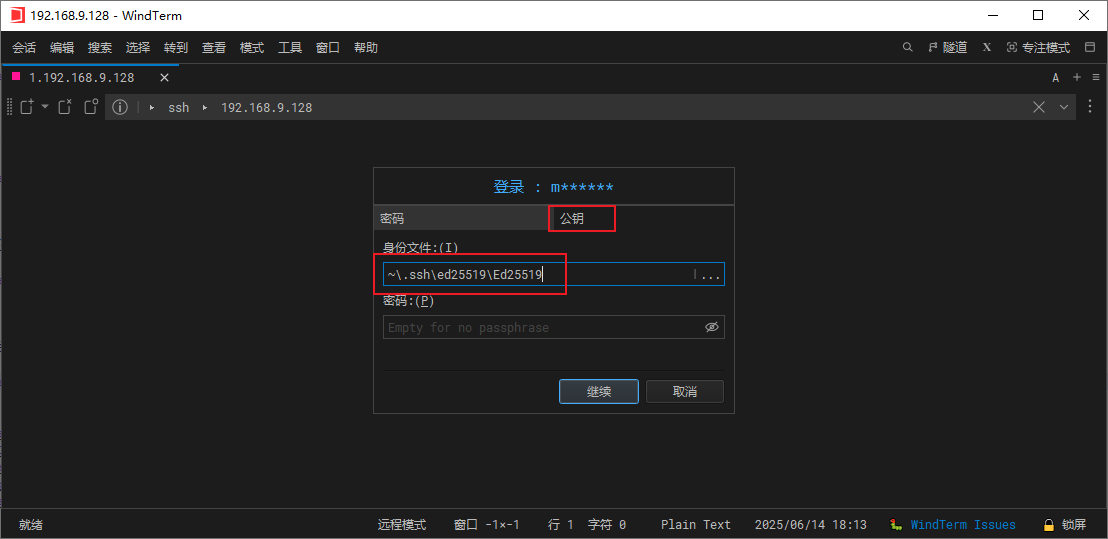Open the search magnifier icon
1108x539 pixels.
point(908,47)
